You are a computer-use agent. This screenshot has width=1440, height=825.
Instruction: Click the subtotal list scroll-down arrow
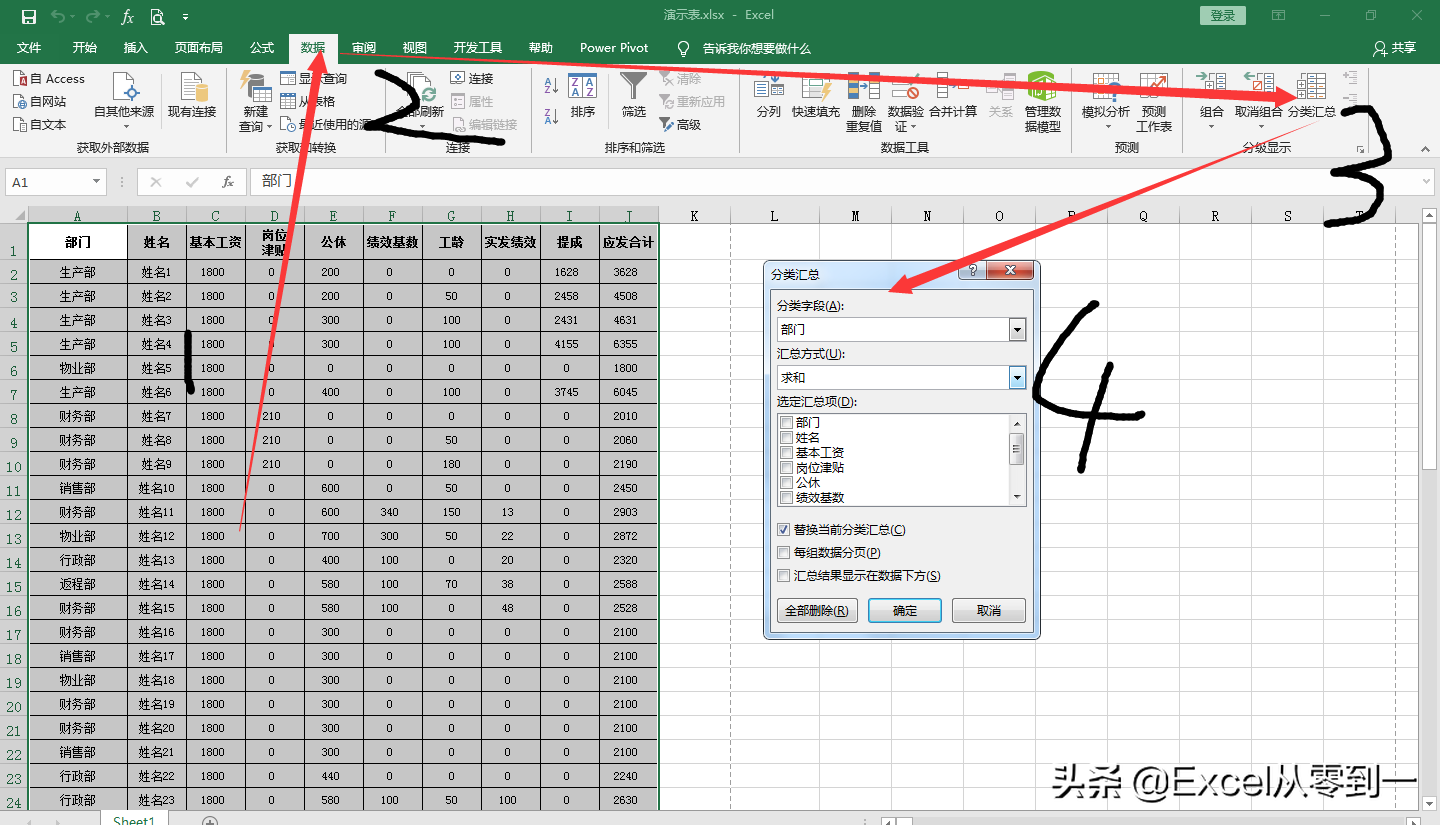coord(1017,497)
